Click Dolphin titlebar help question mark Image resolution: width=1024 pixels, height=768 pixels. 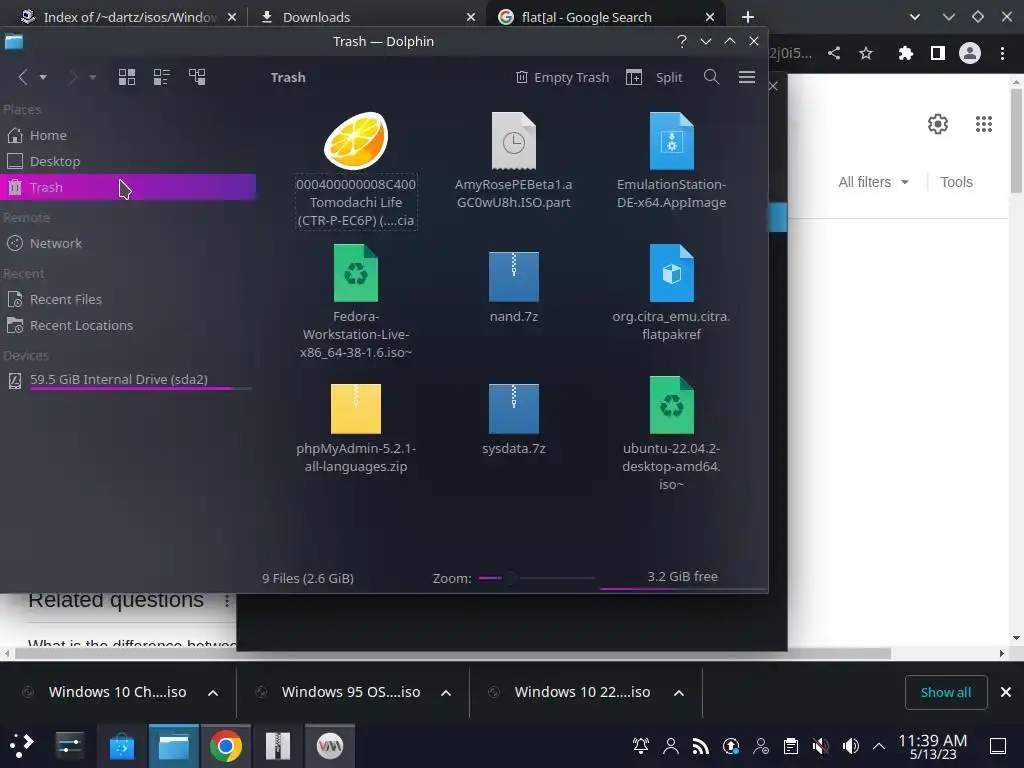682,41
